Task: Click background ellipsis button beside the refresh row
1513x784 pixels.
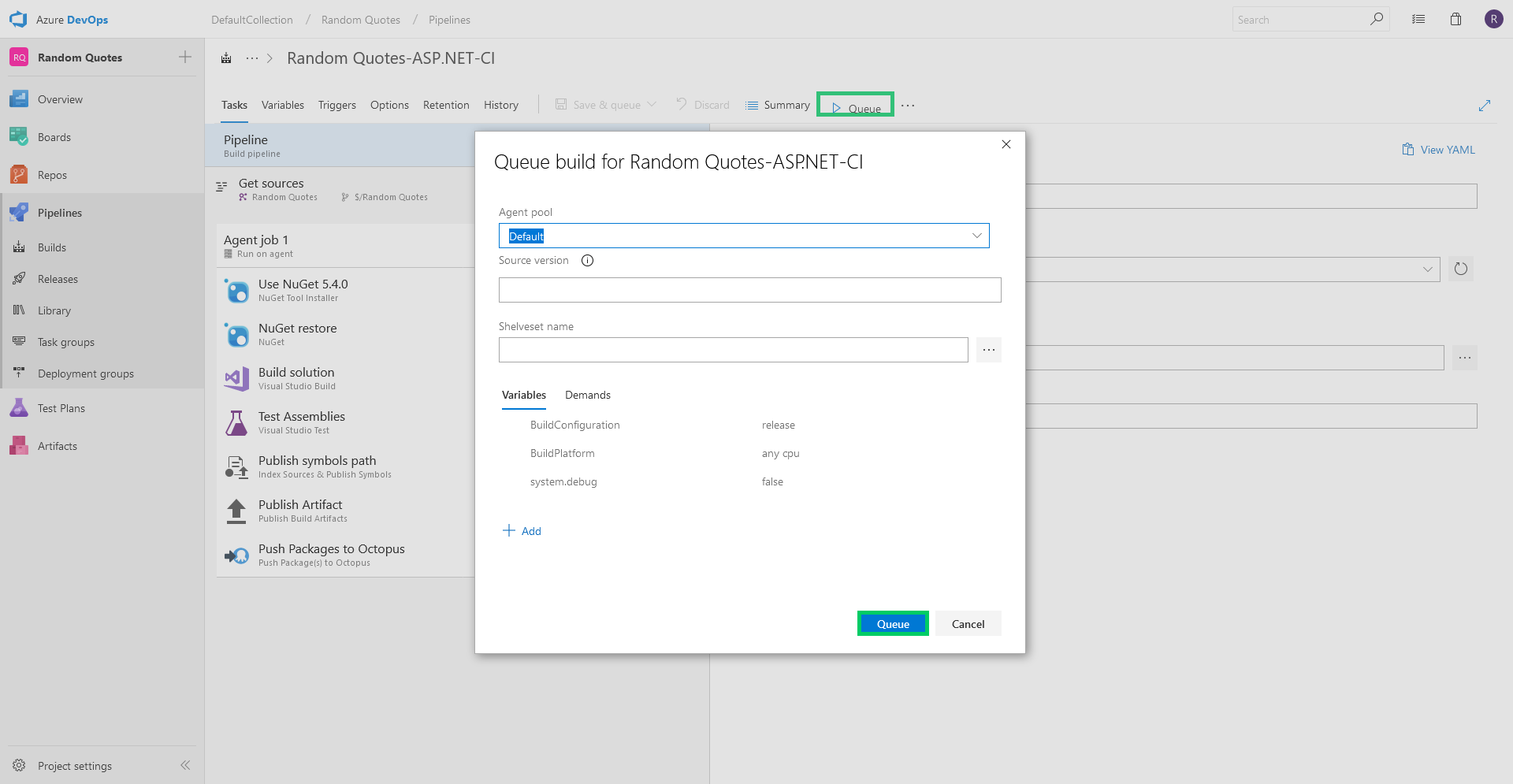Action: click(x=1465, y=358)
